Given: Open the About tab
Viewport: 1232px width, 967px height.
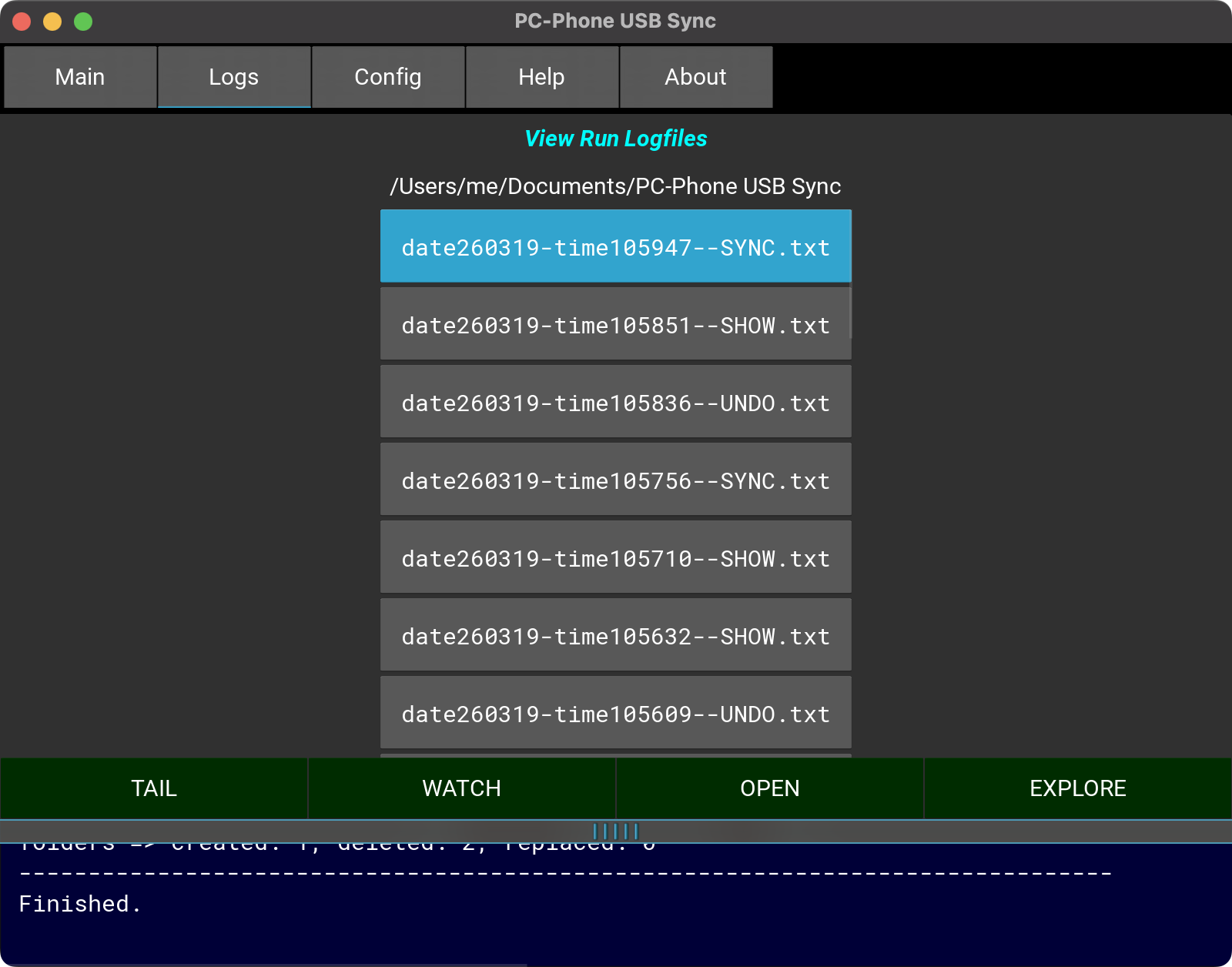Looking at the screenshot, I should (696, 77).
